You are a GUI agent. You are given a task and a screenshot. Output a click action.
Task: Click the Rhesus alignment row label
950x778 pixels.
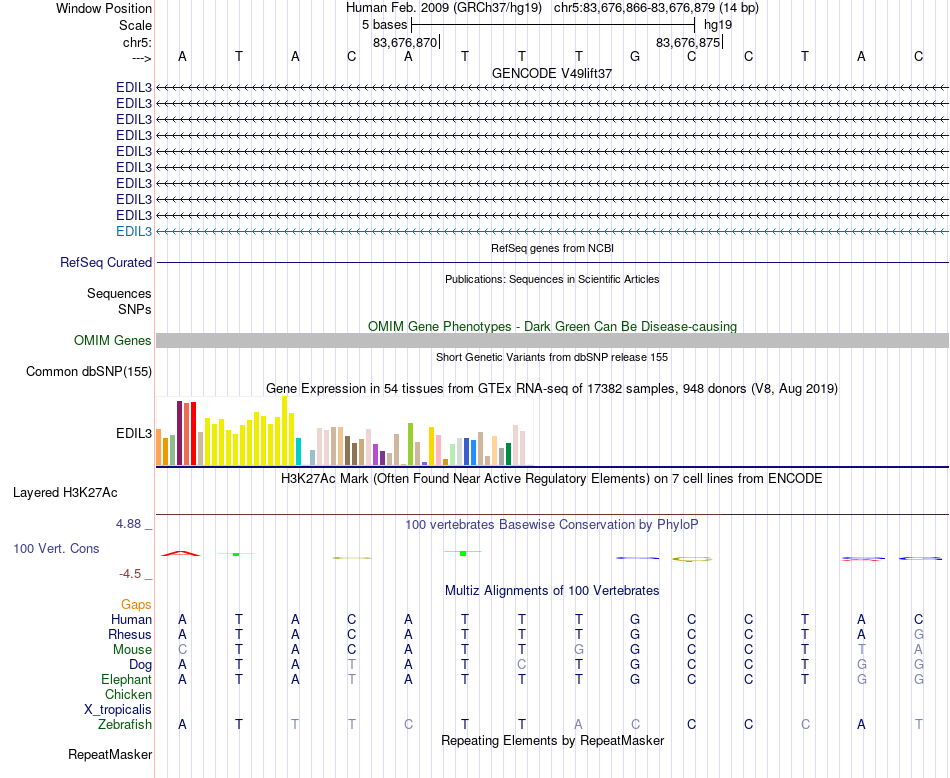pyautogui.click(x=130, y=634)
